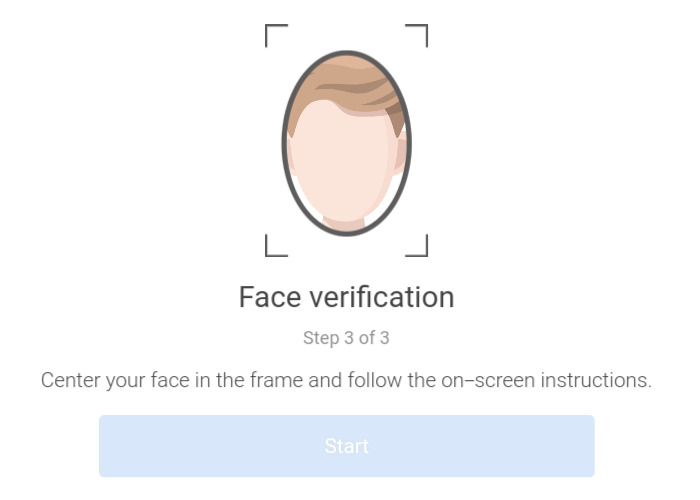Click the word "verification" in the heading
This screenshot has height=500, width=700.
click(383, 297)
